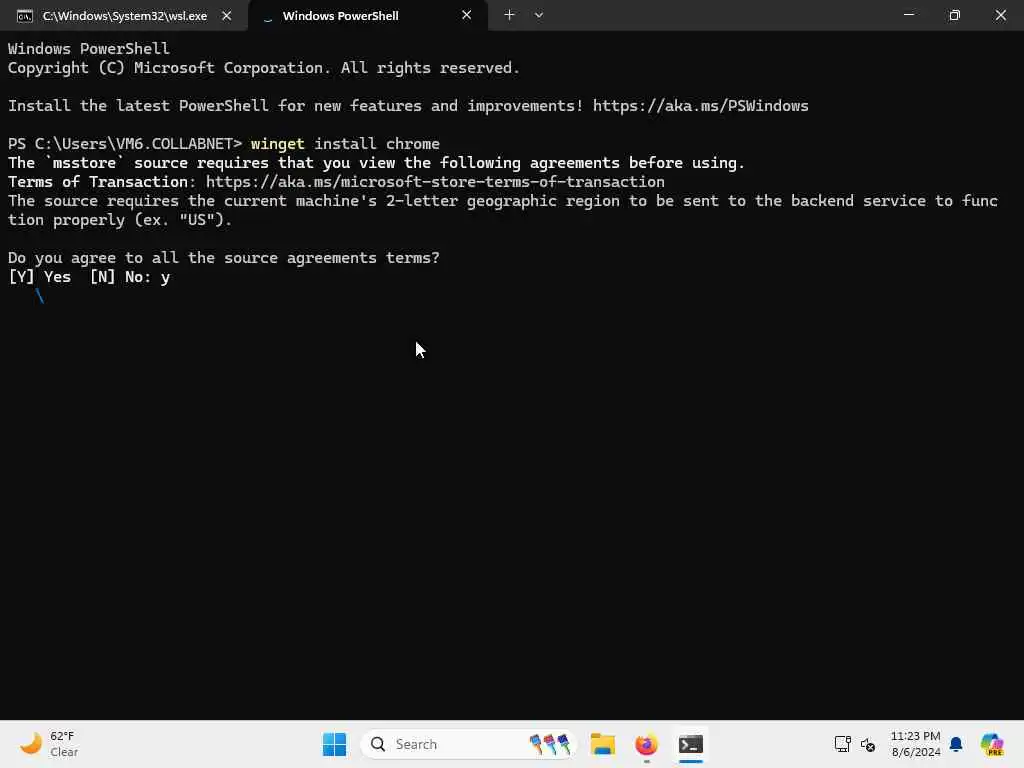Restore down the terminal window
The image size is (1024, 768).
(x=955, y=15)
